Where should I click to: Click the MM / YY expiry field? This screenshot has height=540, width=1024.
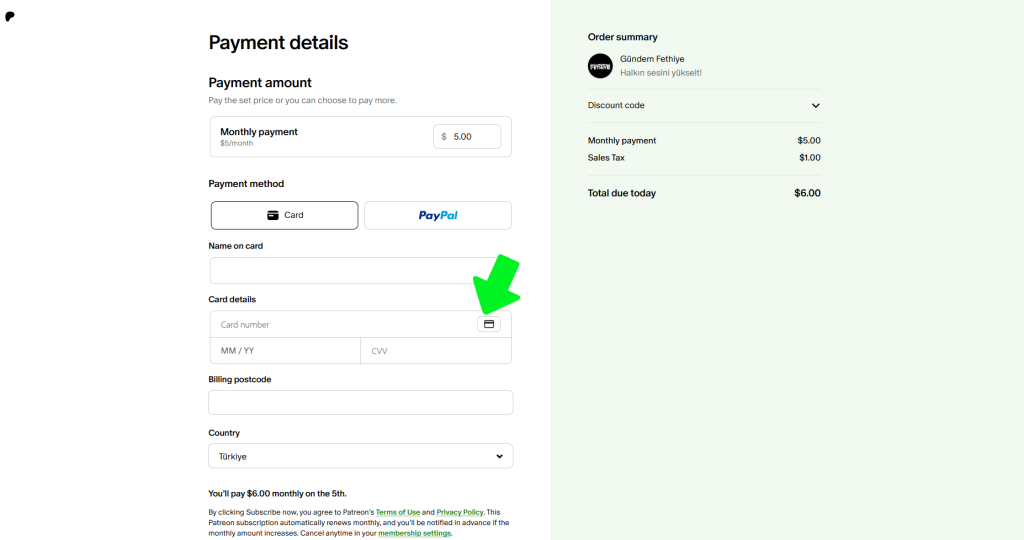pos(284,351)
